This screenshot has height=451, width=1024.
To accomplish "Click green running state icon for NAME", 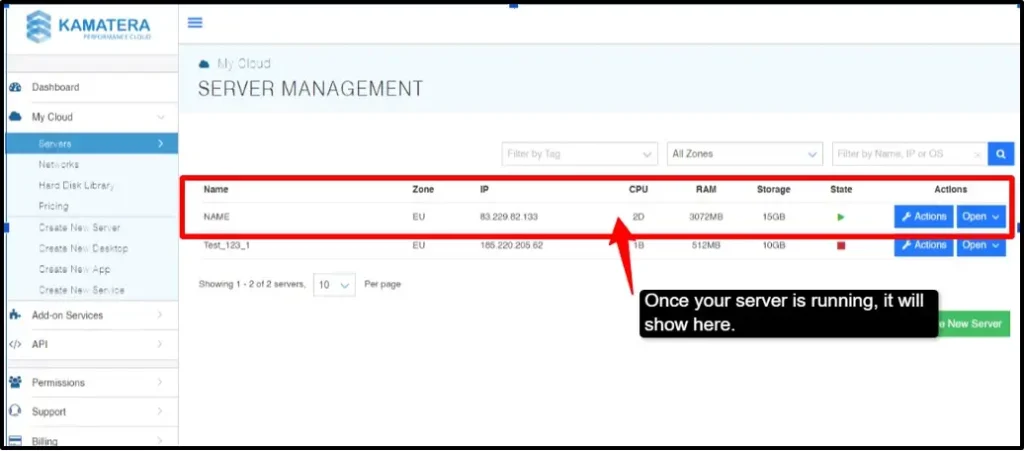I will (840, 217).
